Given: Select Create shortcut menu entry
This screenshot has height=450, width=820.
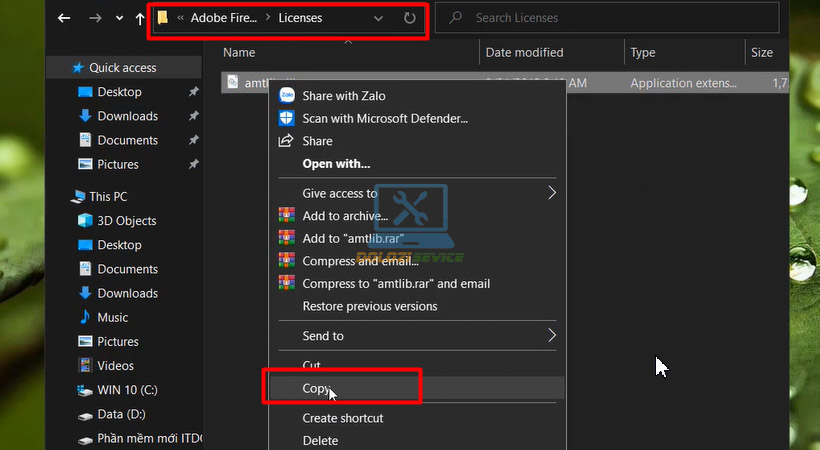Looking at the screenshot, I should (x=342, y=418).
